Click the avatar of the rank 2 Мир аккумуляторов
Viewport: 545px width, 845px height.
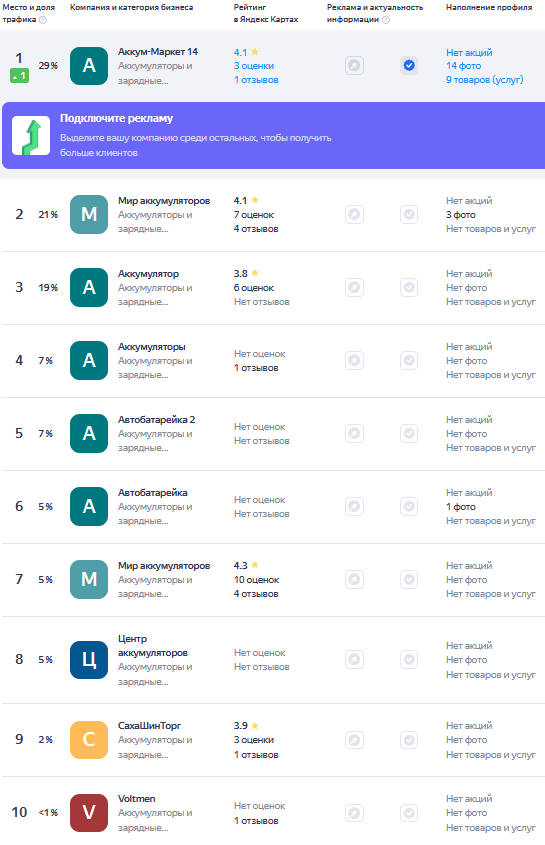(x=89, y=214)
